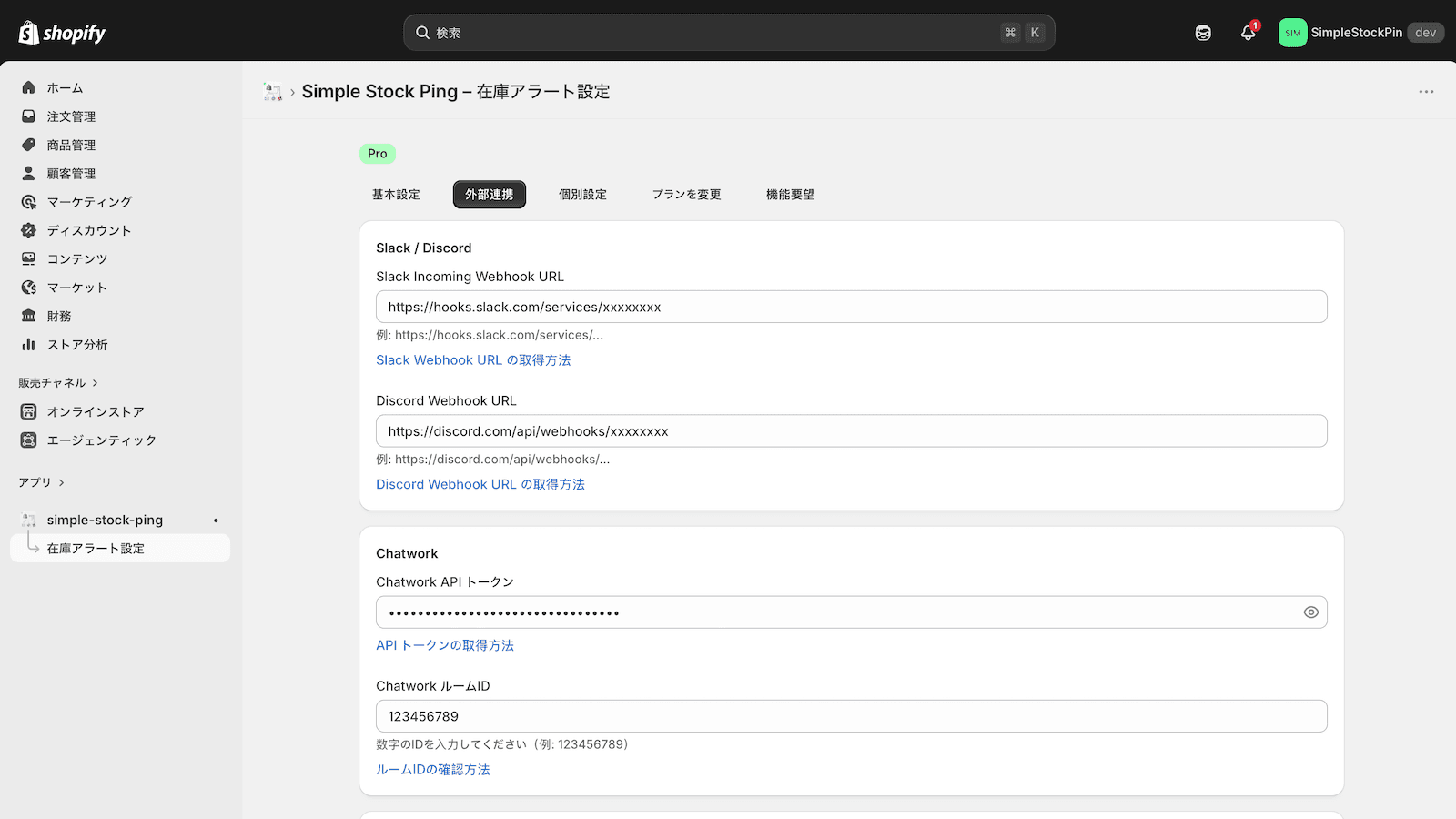Select 在庫アラート設定 in sidebar
1456x819 pixels.
119,549
